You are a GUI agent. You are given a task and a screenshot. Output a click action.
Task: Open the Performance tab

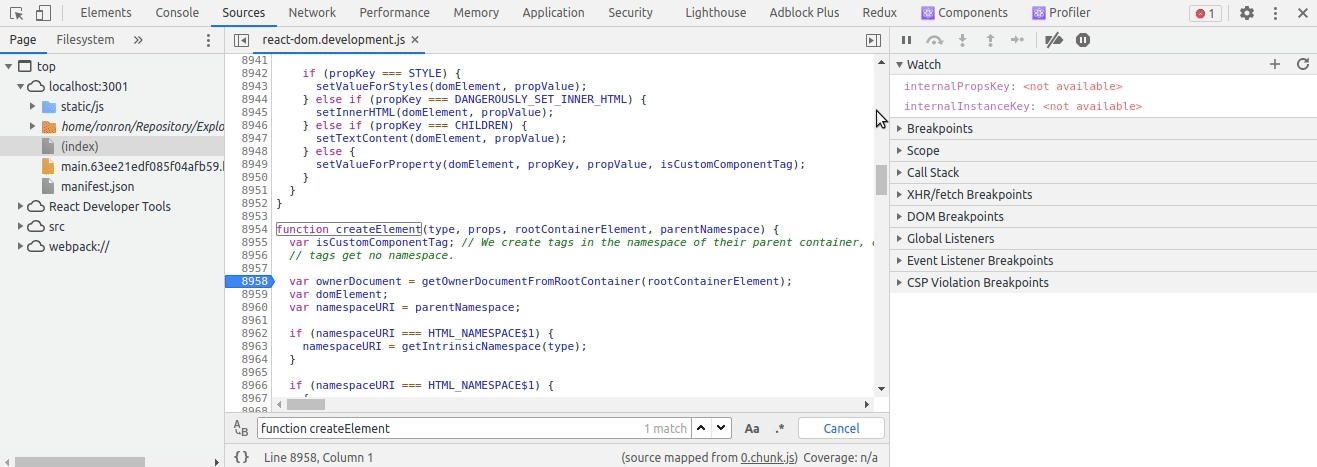click(x=394, y=13)
